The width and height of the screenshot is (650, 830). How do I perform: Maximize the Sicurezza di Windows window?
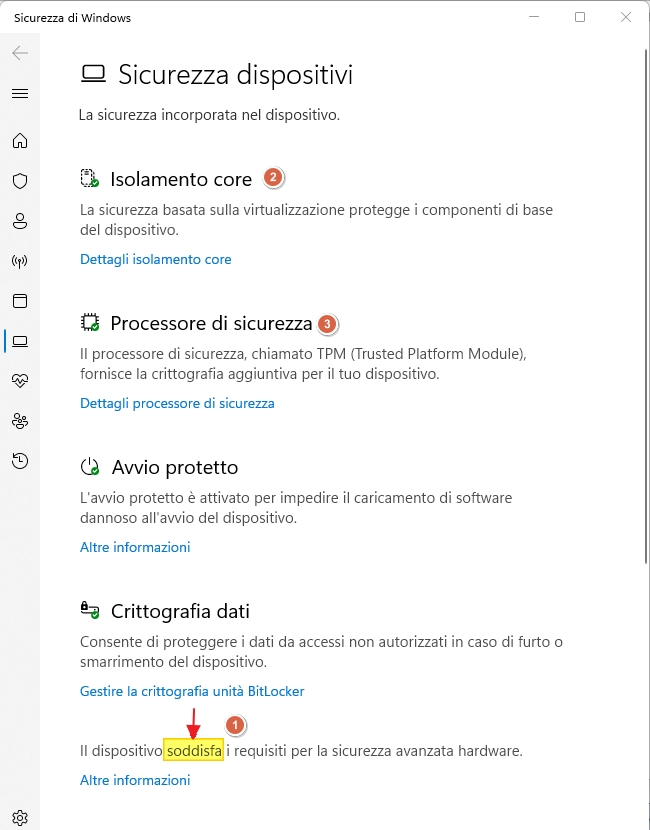(x=580, y=17)
